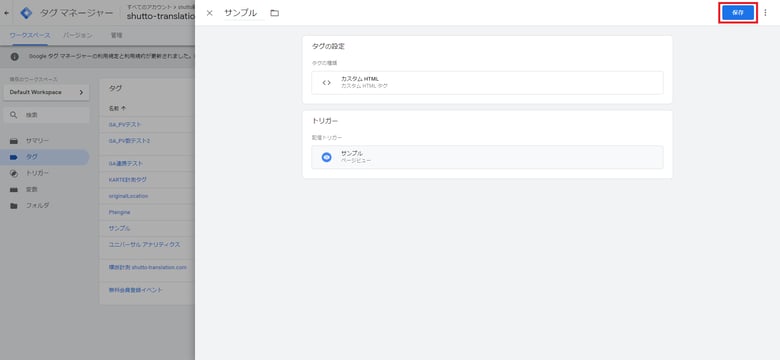Screen dimensions: 780x360
Task: Open the サンプル ページビュー trigger row
Action: click(487, 157)
